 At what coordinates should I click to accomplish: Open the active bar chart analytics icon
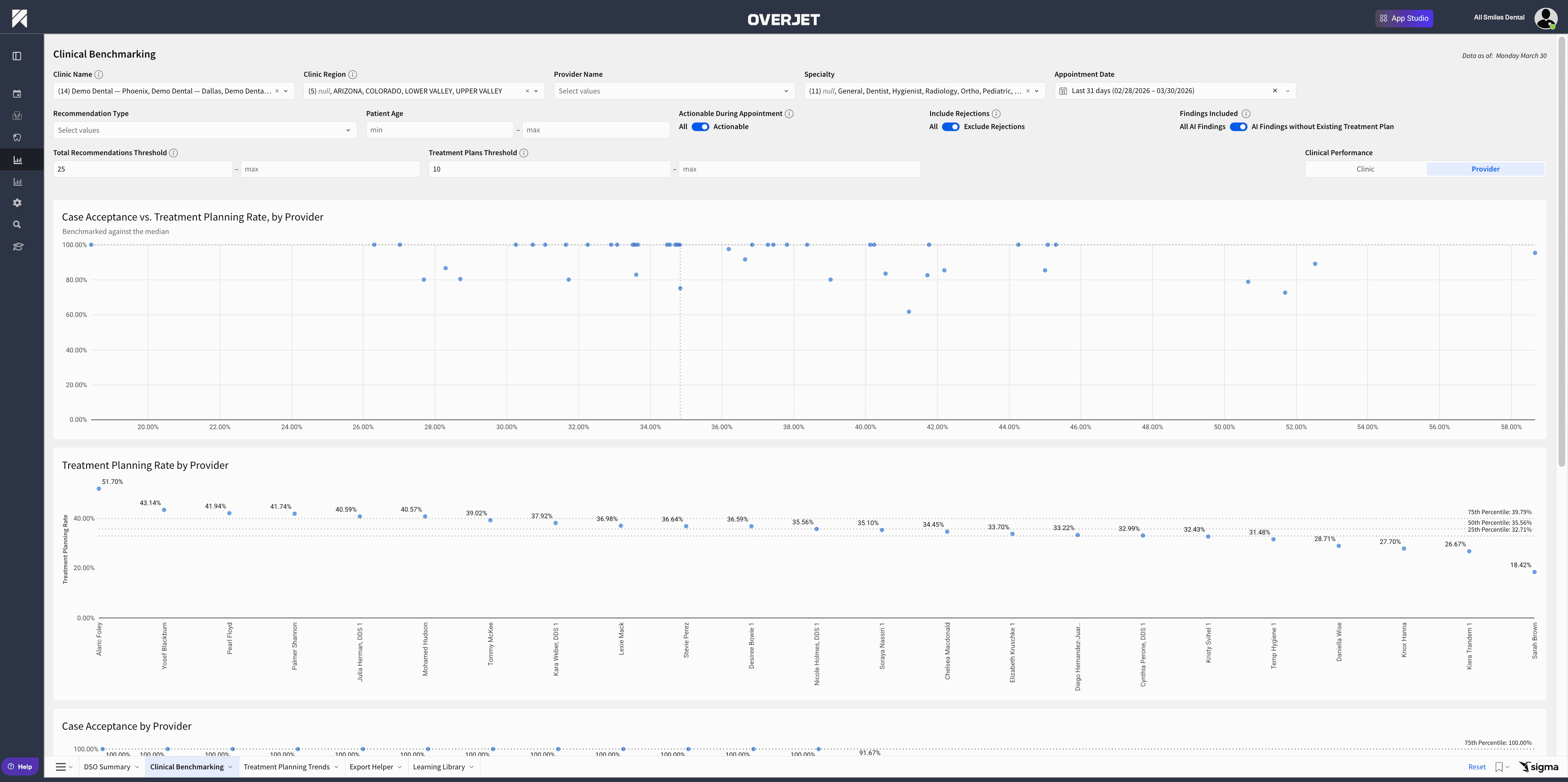point(17,159)
